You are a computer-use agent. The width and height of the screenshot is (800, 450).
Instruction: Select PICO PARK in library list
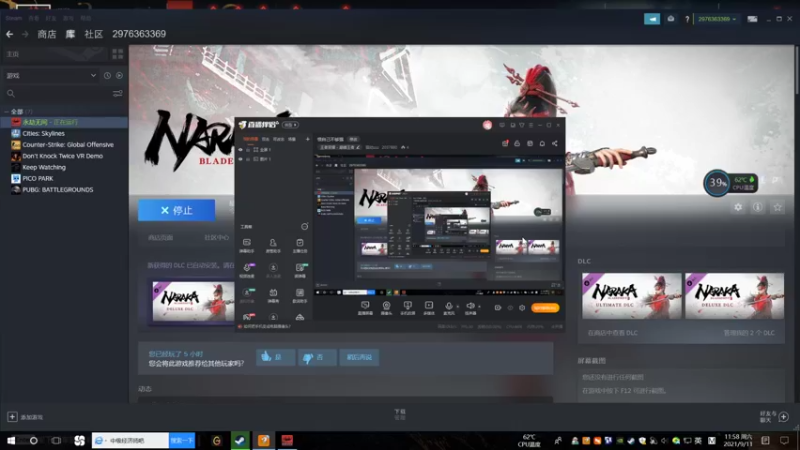(x=64, y=179)
